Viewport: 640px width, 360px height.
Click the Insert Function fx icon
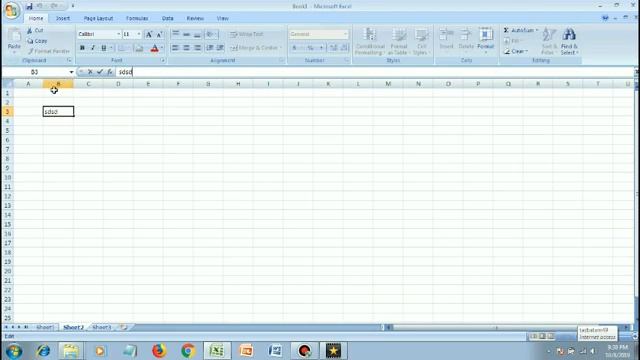pyautogui.click(x=109, y=72)
